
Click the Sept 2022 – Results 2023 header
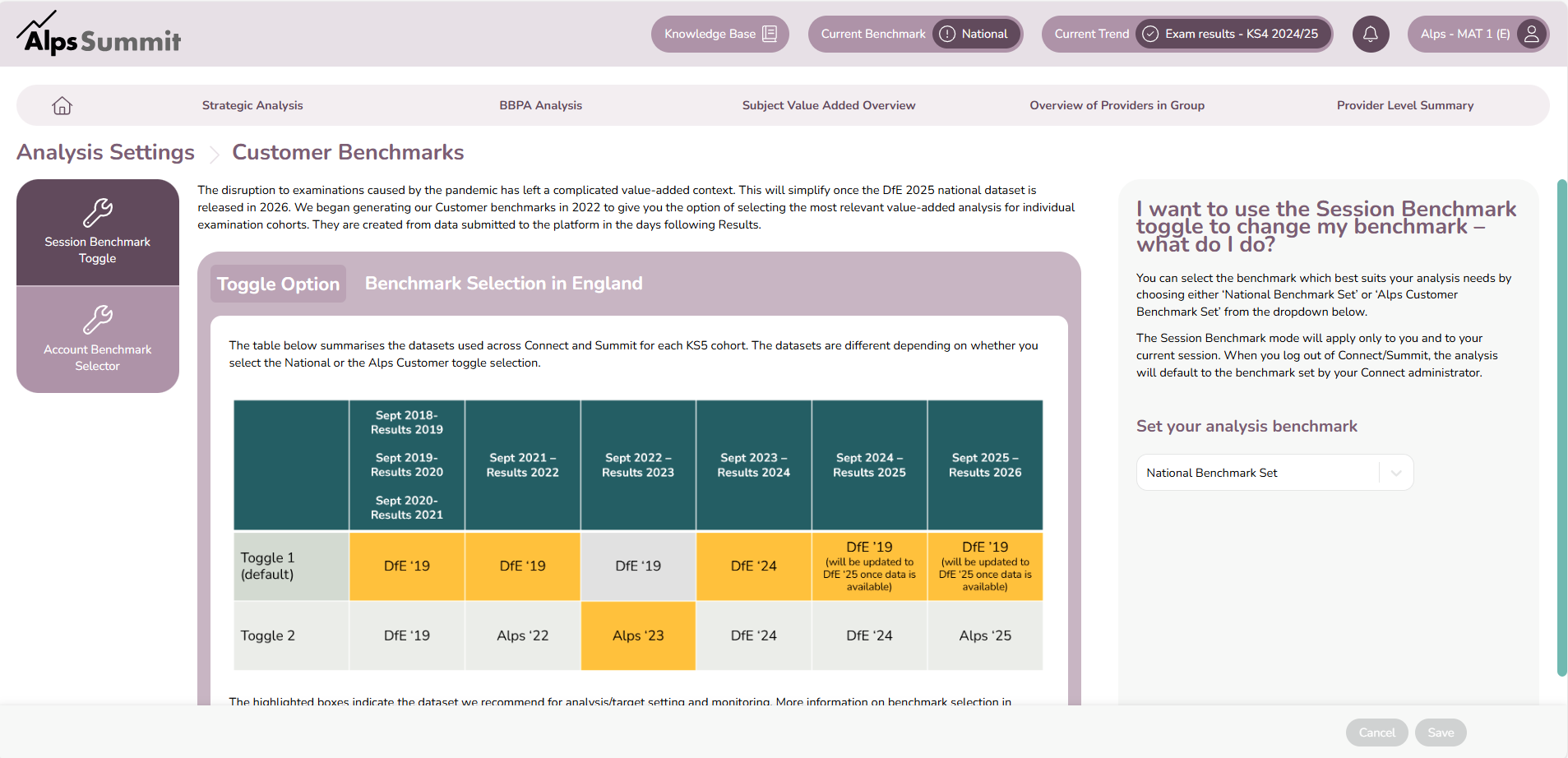[638, 465]
